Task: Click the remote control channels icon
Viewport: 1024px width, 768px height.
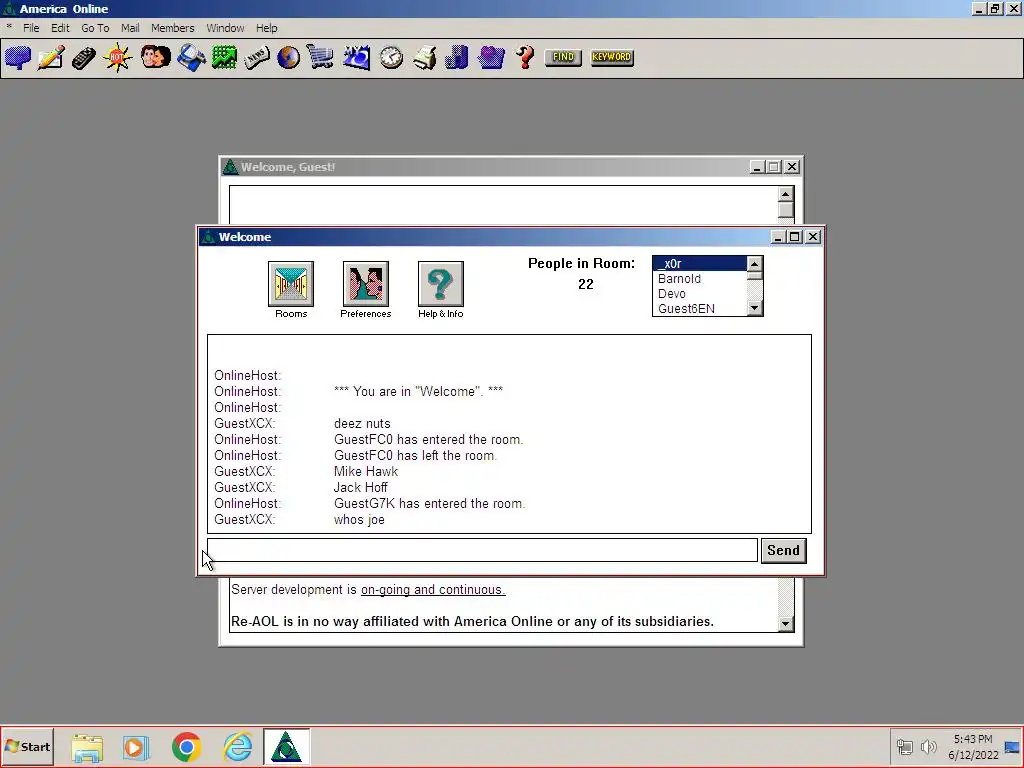Action: (84, 57)
